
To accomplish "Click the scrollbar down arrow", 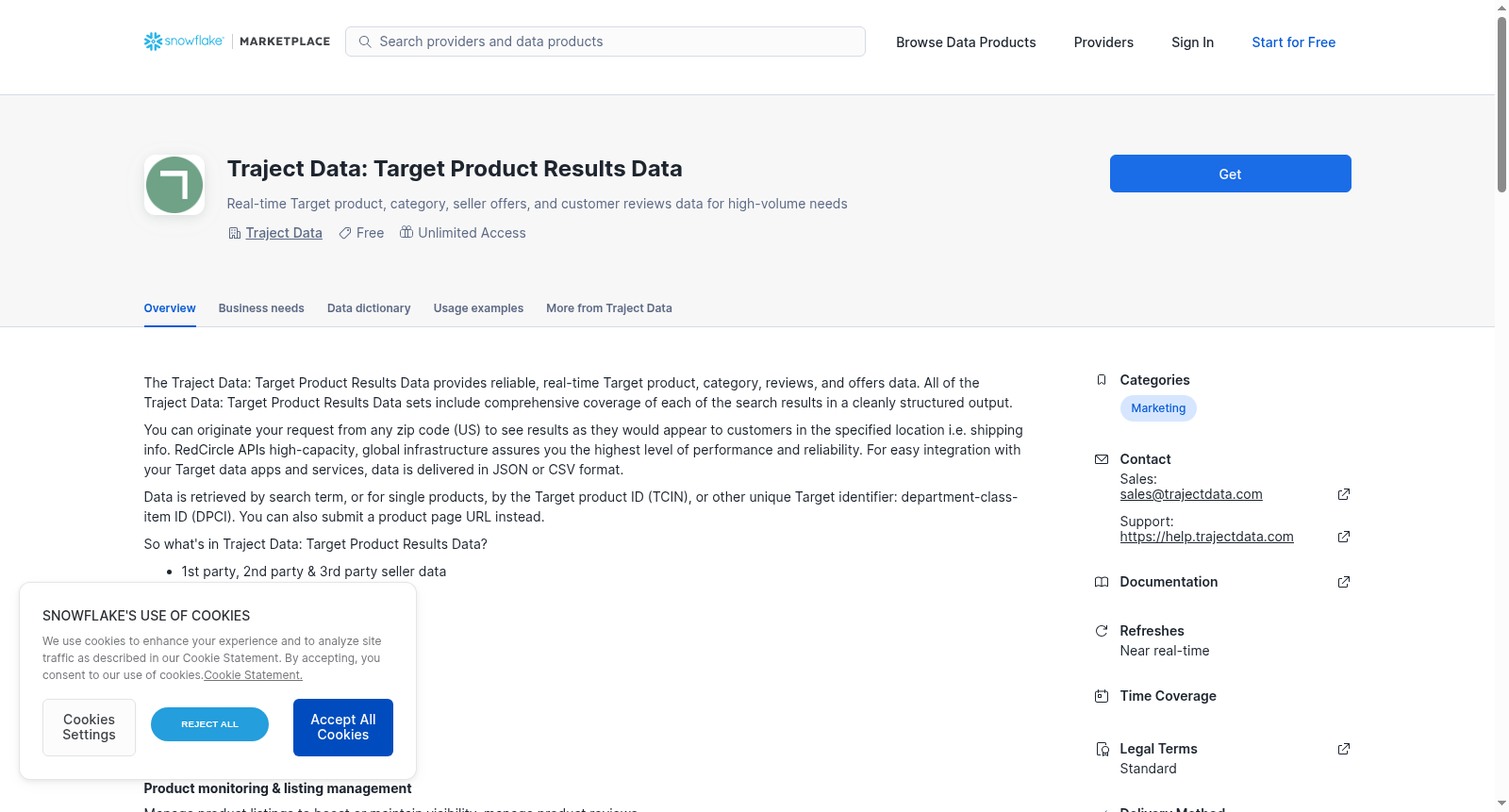I will tap(1501, 804).
